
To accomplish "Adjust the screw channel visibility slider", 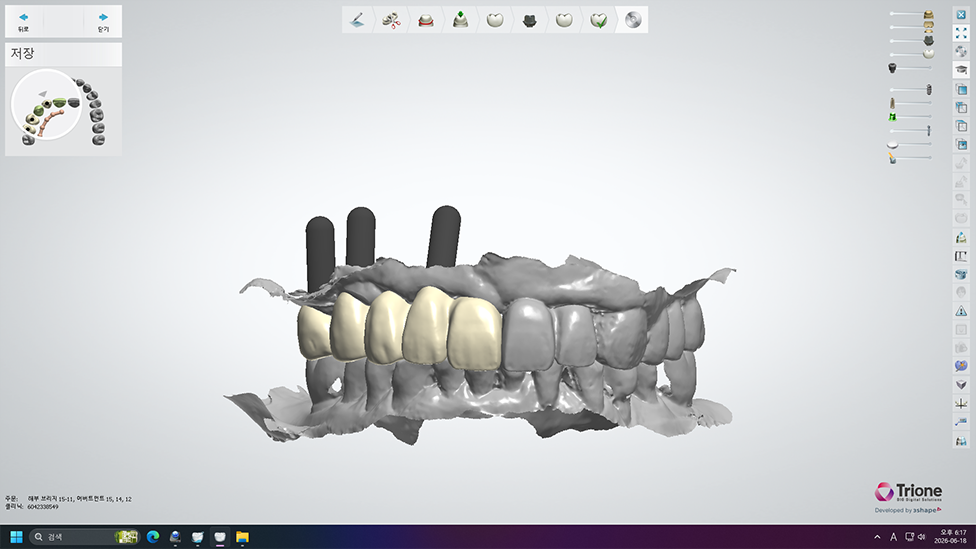I will 911,130.
